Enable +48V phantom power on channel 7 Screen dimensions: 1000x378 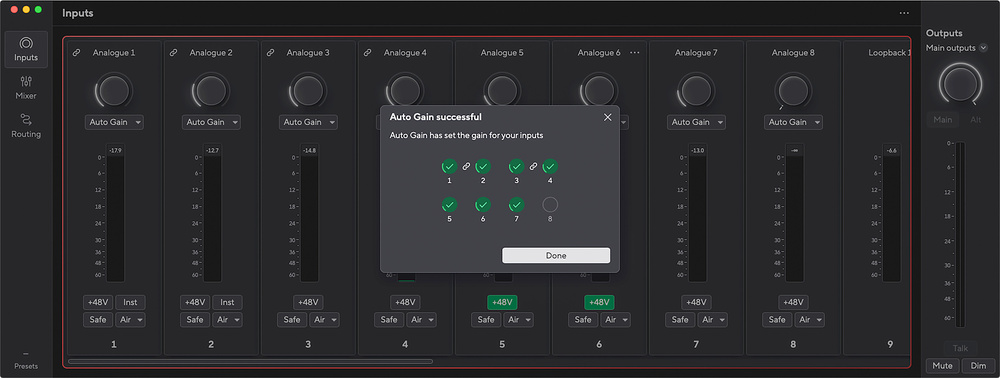[x=696, y=302]
